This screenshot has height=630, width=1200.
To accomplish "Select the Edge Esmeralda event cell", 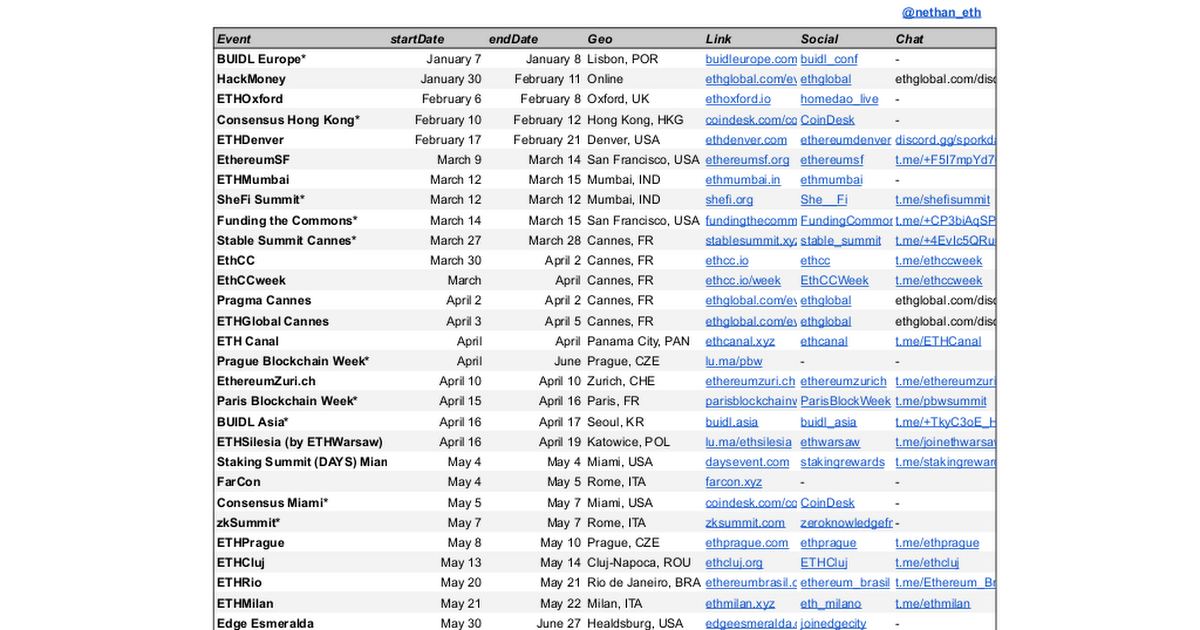I will pyautogui.click(x=300, y=624).
